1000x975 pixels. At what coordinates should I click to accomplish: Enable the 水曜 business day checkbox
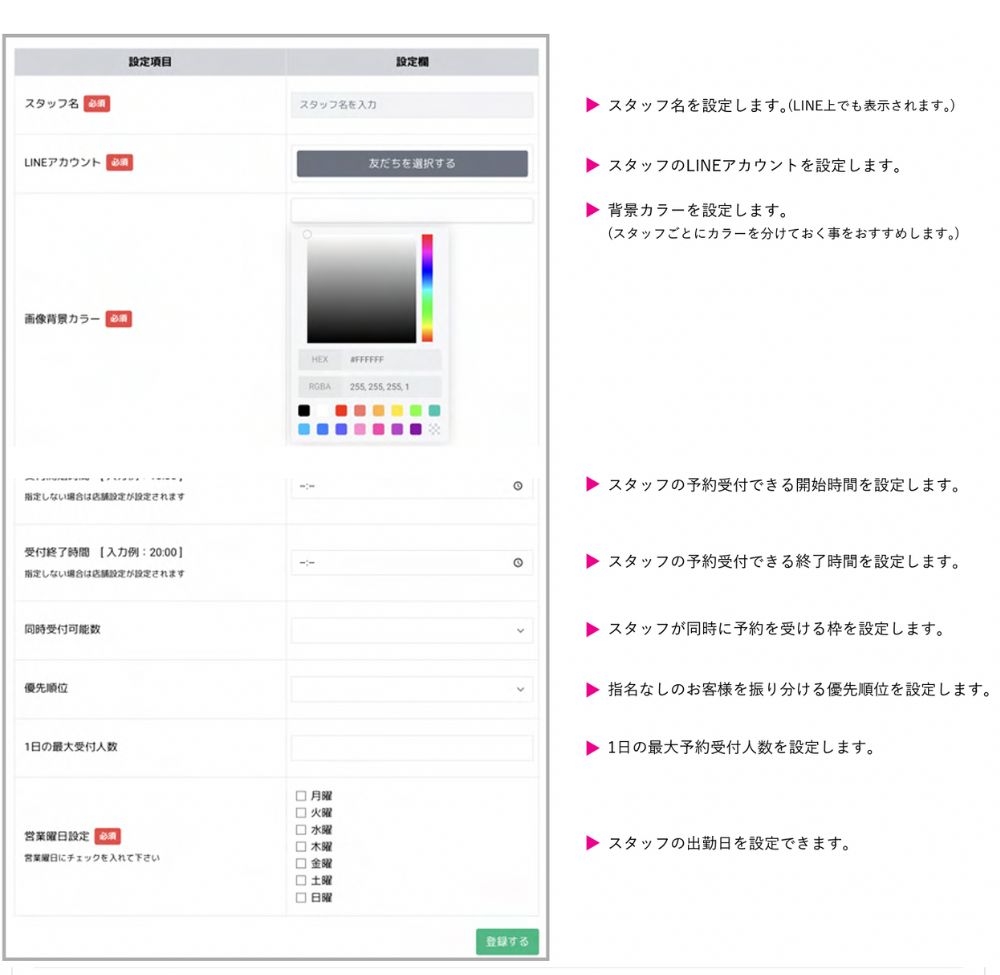(x=301, y=830)
